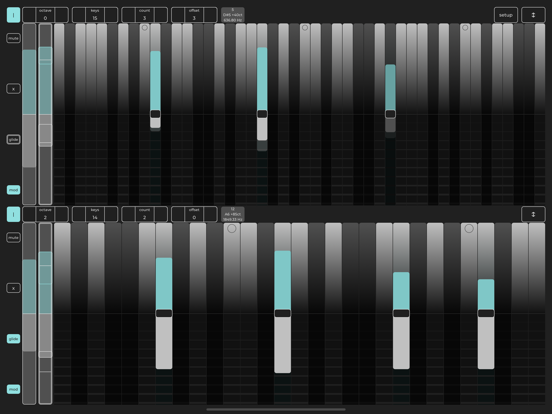The height and width of the screenshot is (414, 552).
Task: Click the right box of the bottom octave stepper
Action: [62, 214]
